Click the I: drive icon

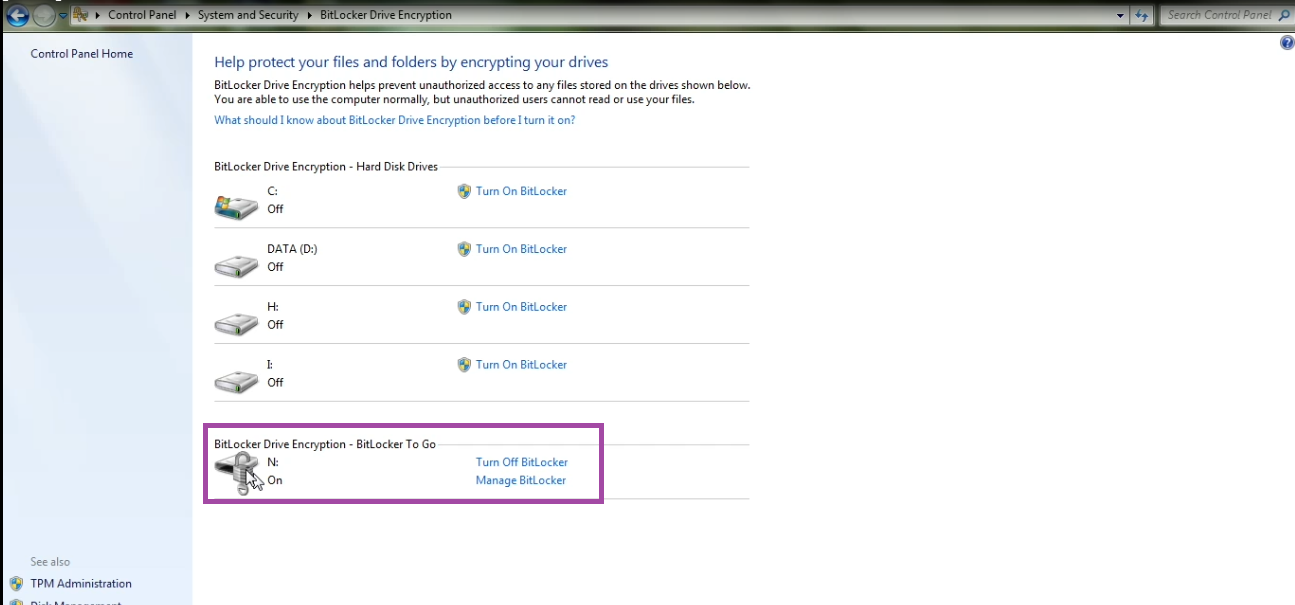[236, 381]
